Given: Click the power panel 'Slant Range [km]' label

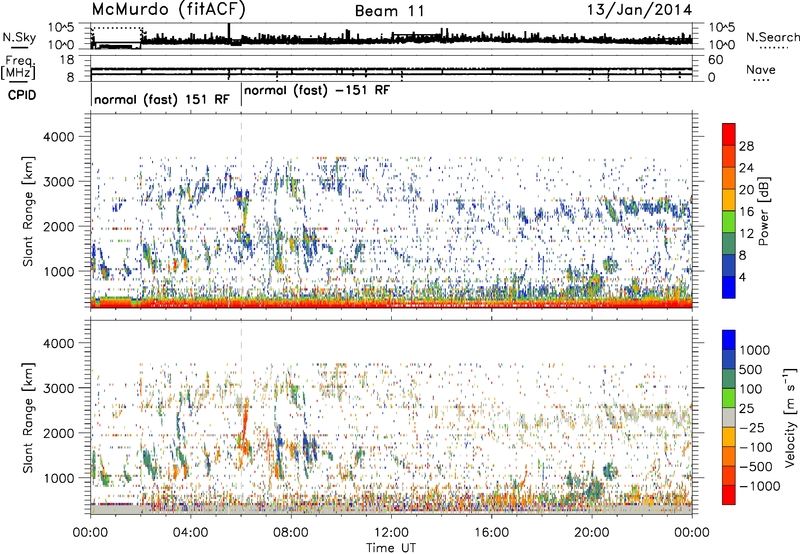Looking at the screenshot, I should pos(28,211).
